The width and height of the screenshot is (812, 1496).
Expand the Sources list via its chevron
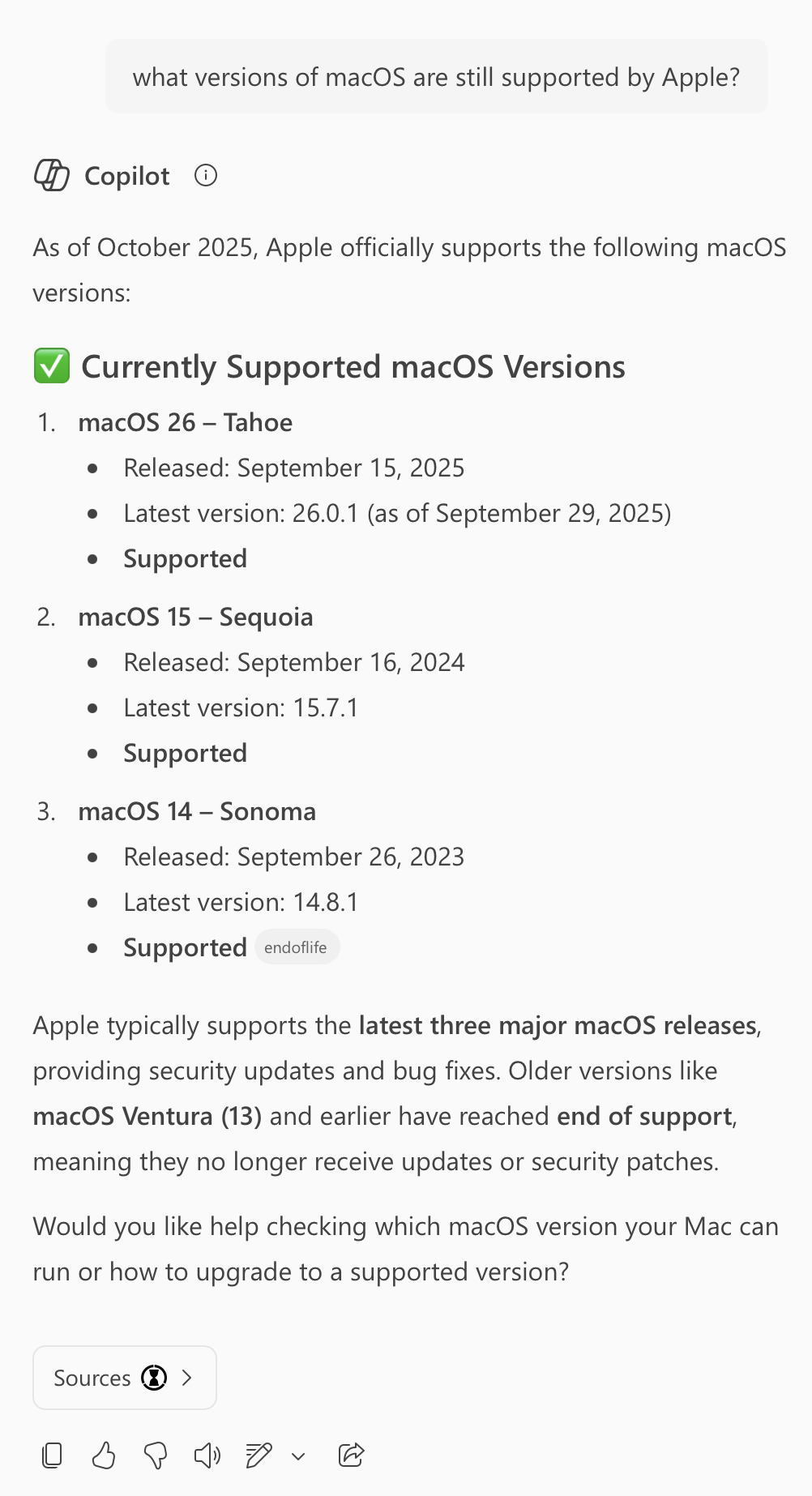189,1378
